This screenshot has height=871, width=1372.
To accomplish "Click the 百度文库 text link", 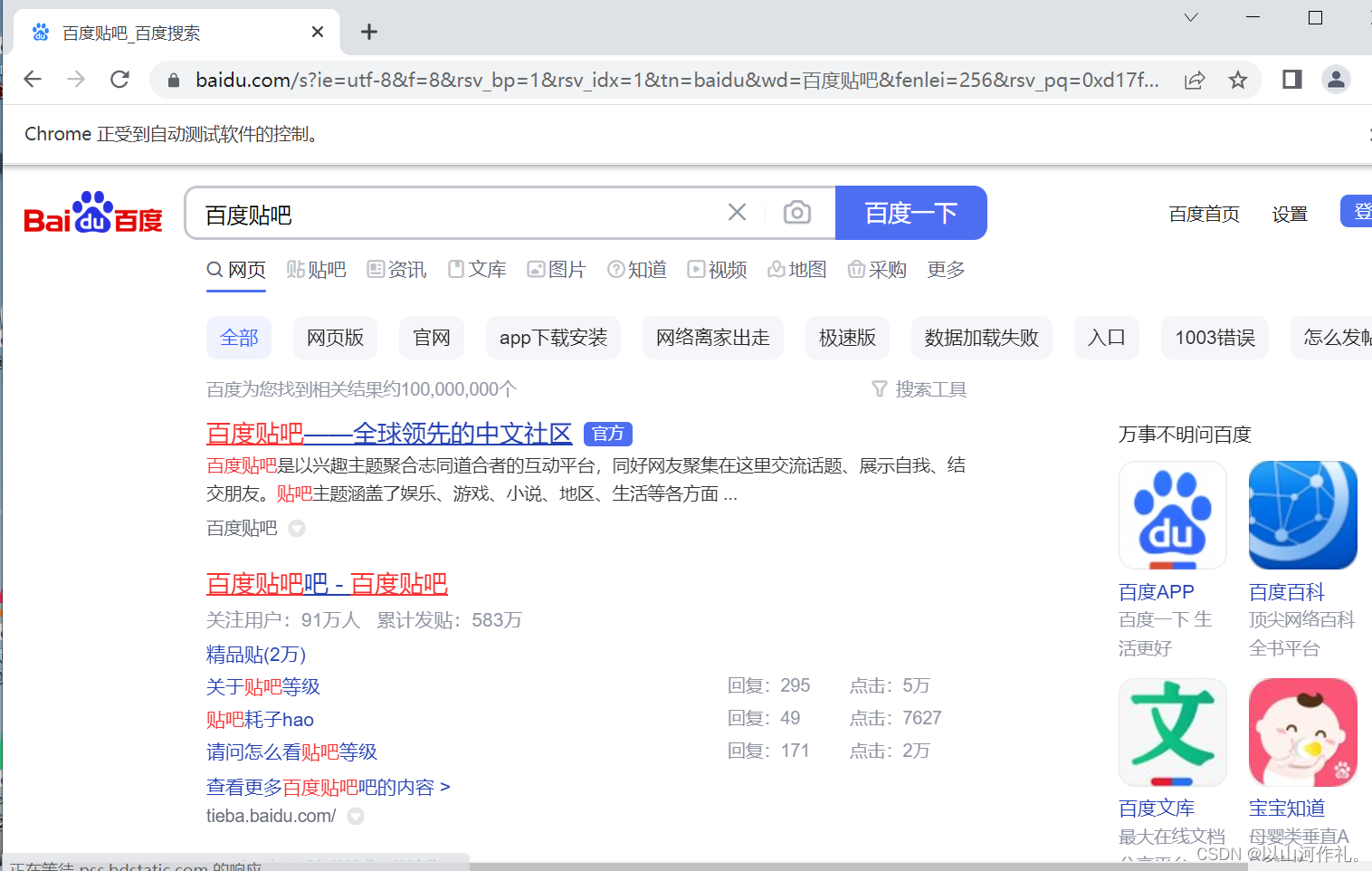I will click(x=1157, y=808).
